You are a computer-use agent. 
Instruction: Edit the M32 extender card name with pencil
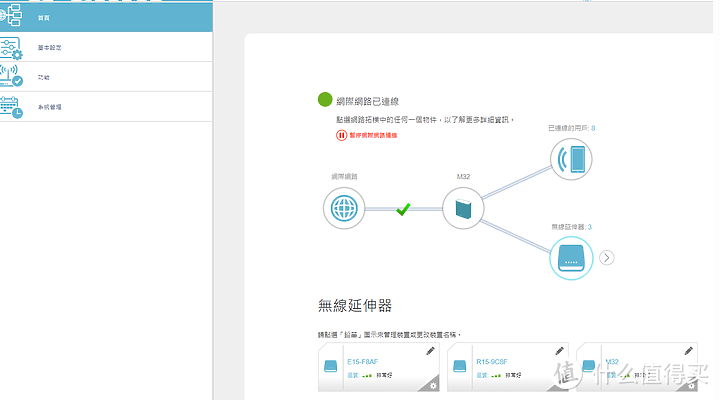(688, 351)
